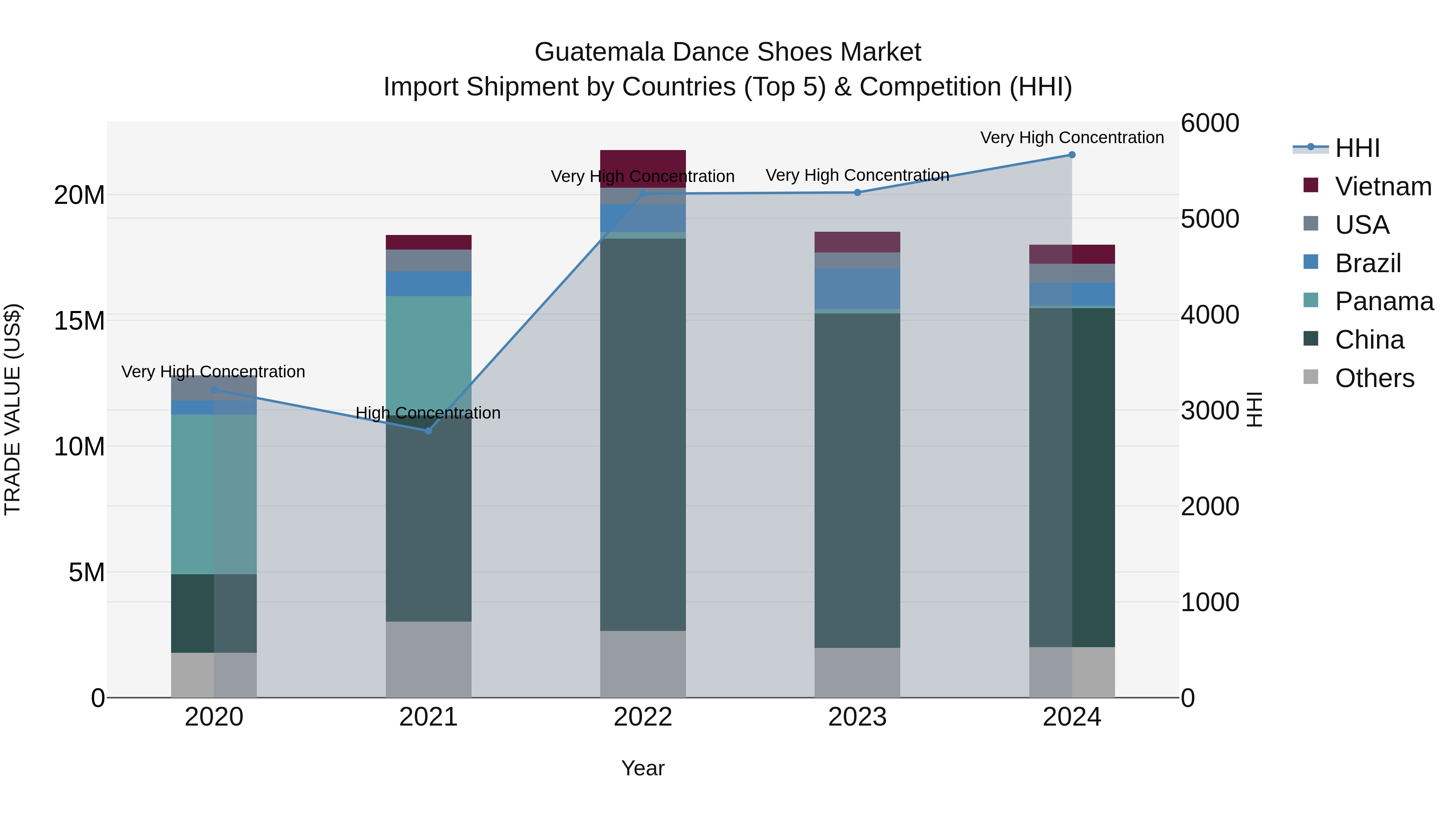Click the Others segment in the 2020 bar
The image size is (1456, 819).
coord(214,675)
